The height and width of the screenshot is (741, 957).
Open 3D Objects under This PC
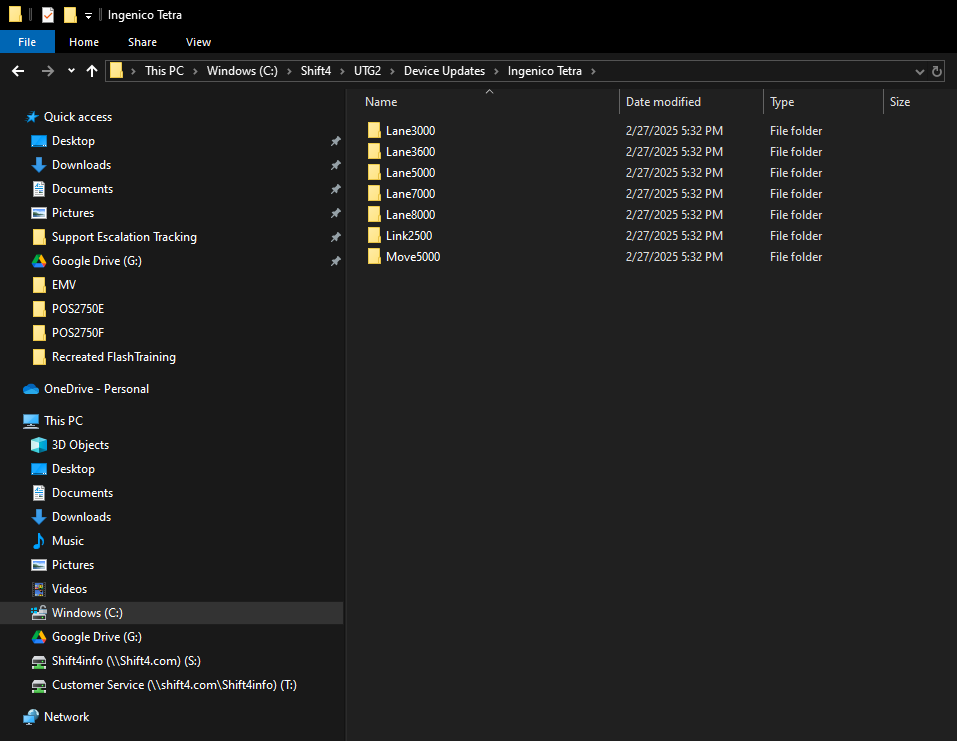tap(80, 445)
